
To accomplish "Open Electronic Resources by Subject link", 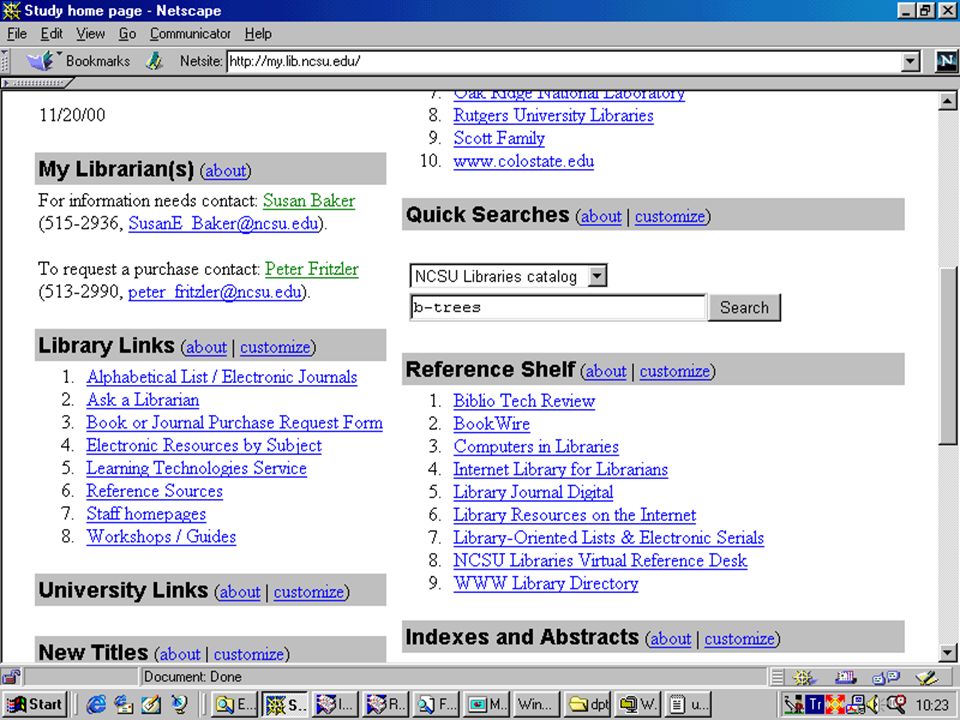I will (204, 445).
